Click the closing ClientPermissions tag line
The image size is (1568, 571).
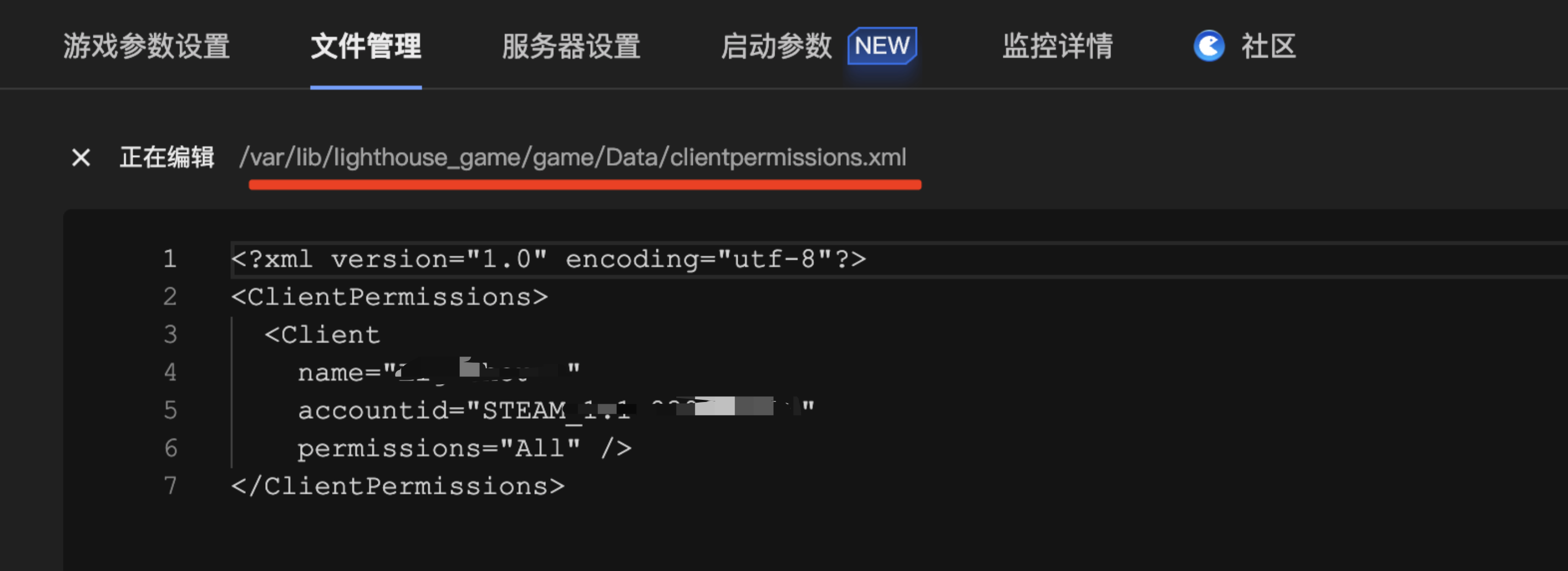point(398,487)
